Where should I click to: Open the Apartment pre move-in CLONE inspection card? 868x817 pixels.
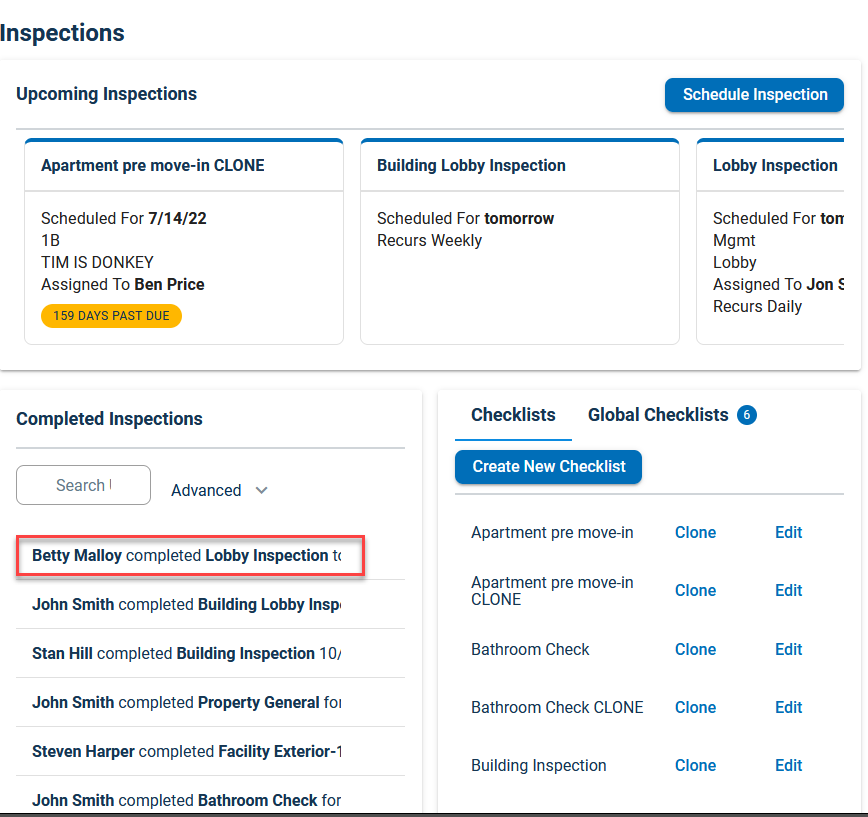tap(184, 241)
